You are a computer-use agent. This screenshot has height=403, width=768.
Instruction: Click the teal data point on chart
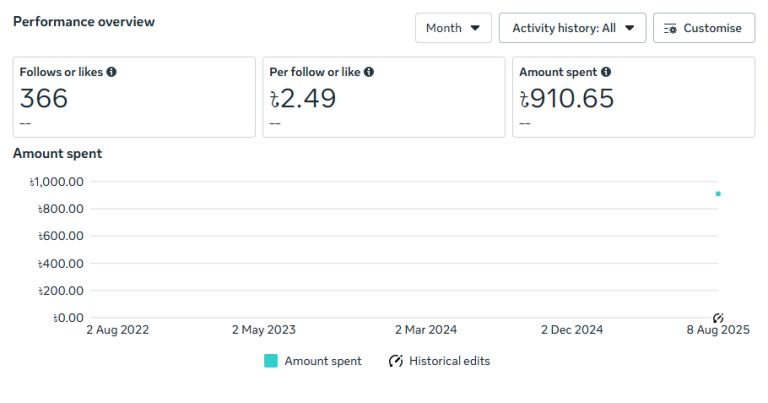point(718,193)
